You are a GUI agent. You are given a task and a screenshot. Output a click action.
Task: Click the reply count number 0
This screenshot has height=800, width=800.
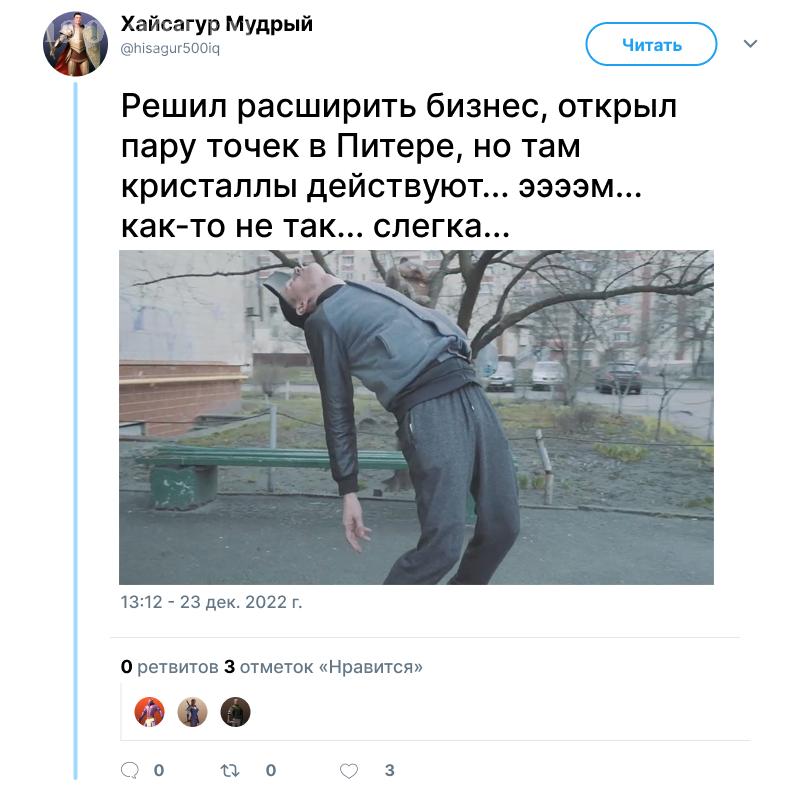coord(159,770)
